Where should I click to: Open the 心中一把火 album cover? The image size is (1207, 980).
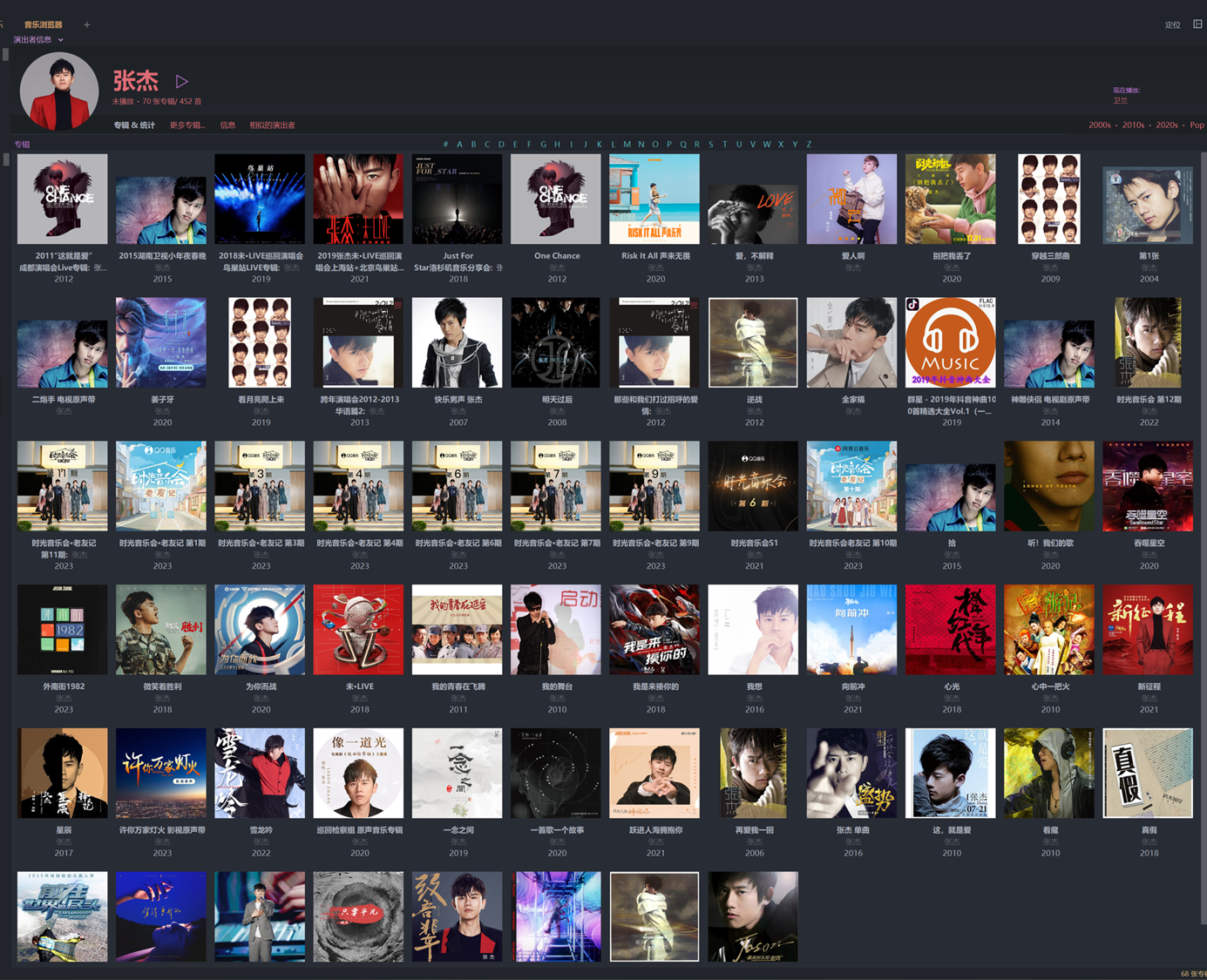[1049, 630]
